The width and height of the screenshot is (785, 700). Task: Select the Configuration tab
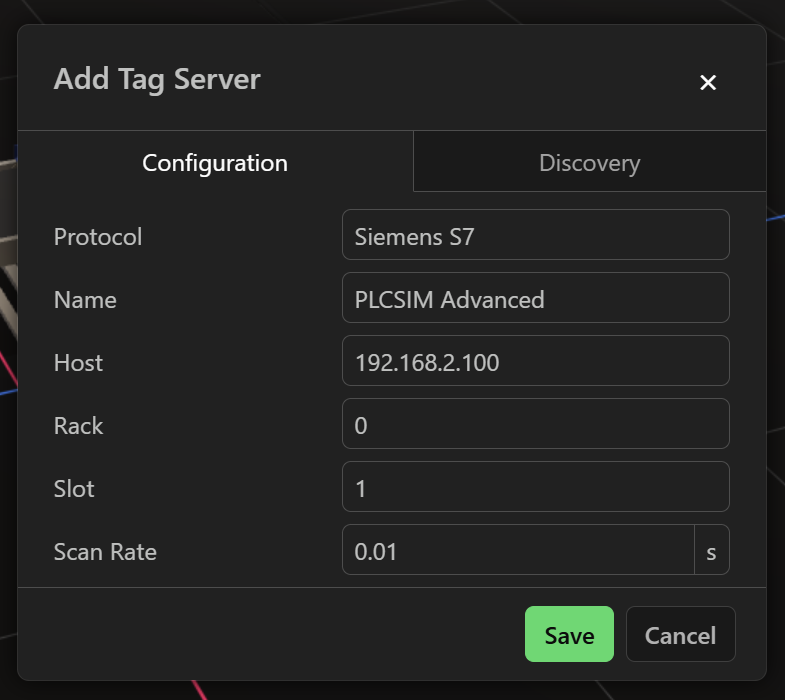click(x=215, y=162)
